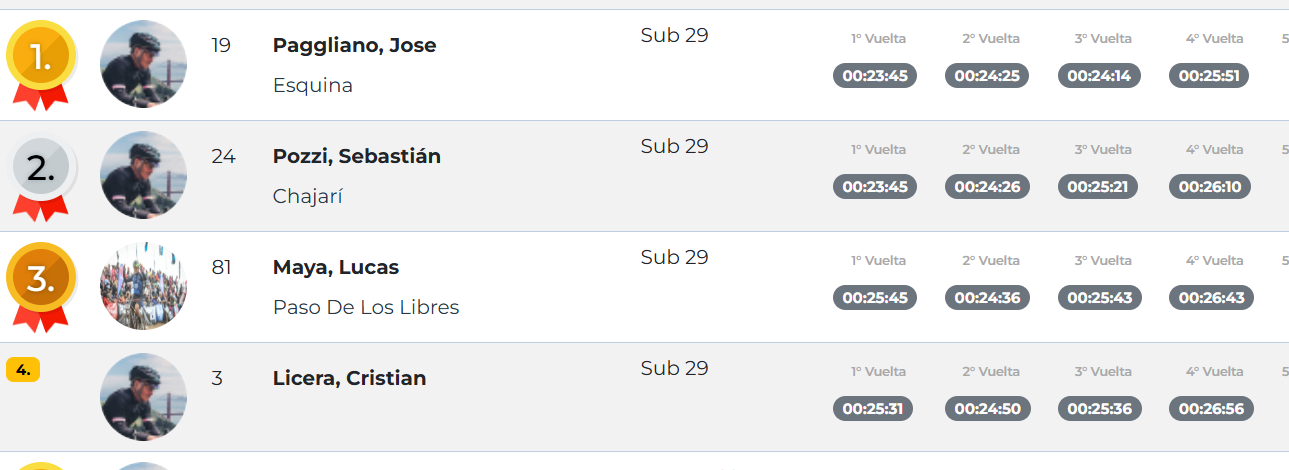1289x470 pixels.
Task: Open Licera, Cristian's profile avatar
Action: coord(144,397)
